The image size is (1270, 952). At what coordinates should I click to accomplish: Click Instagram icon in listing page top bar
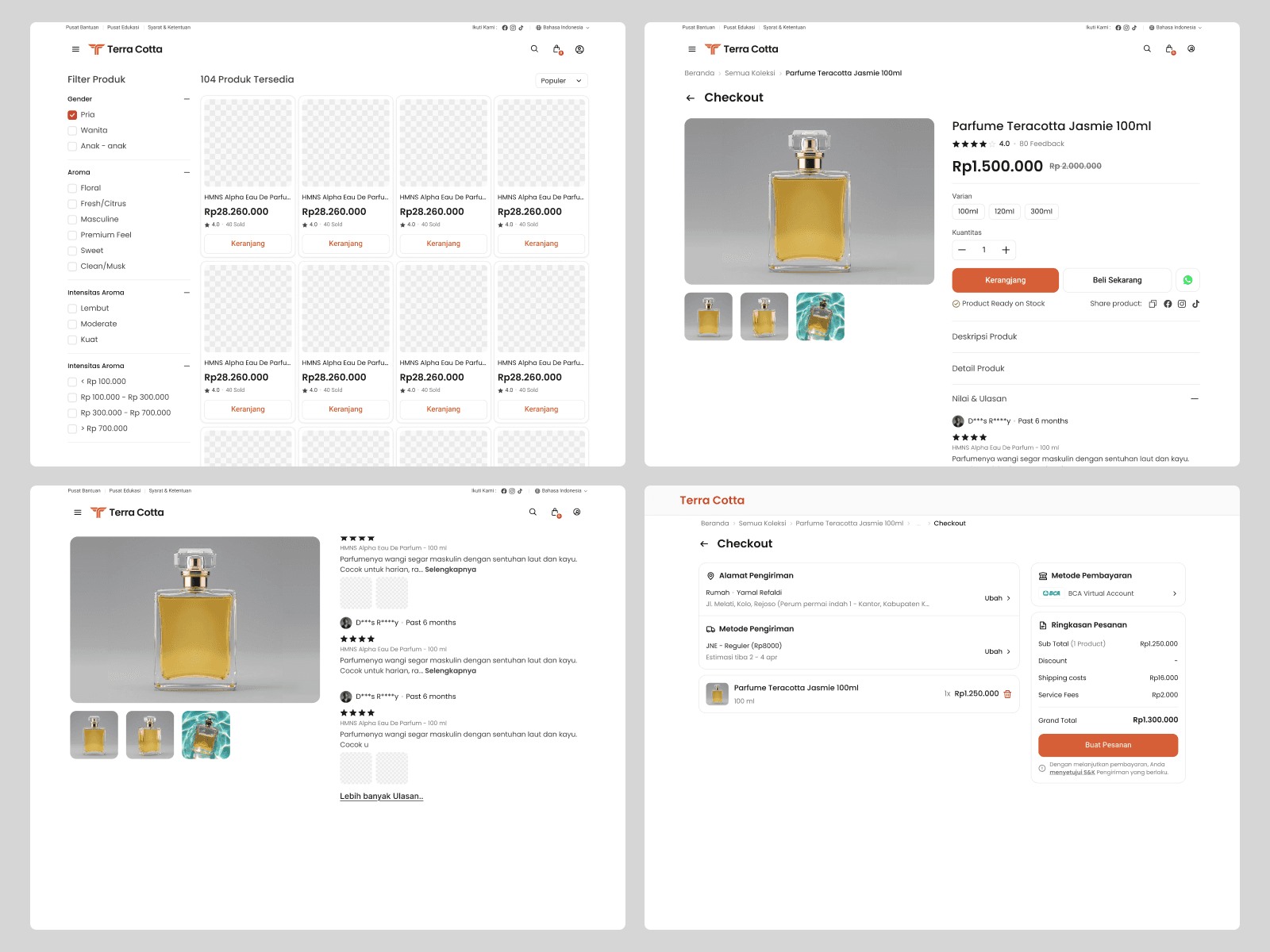tap(513, 28)
